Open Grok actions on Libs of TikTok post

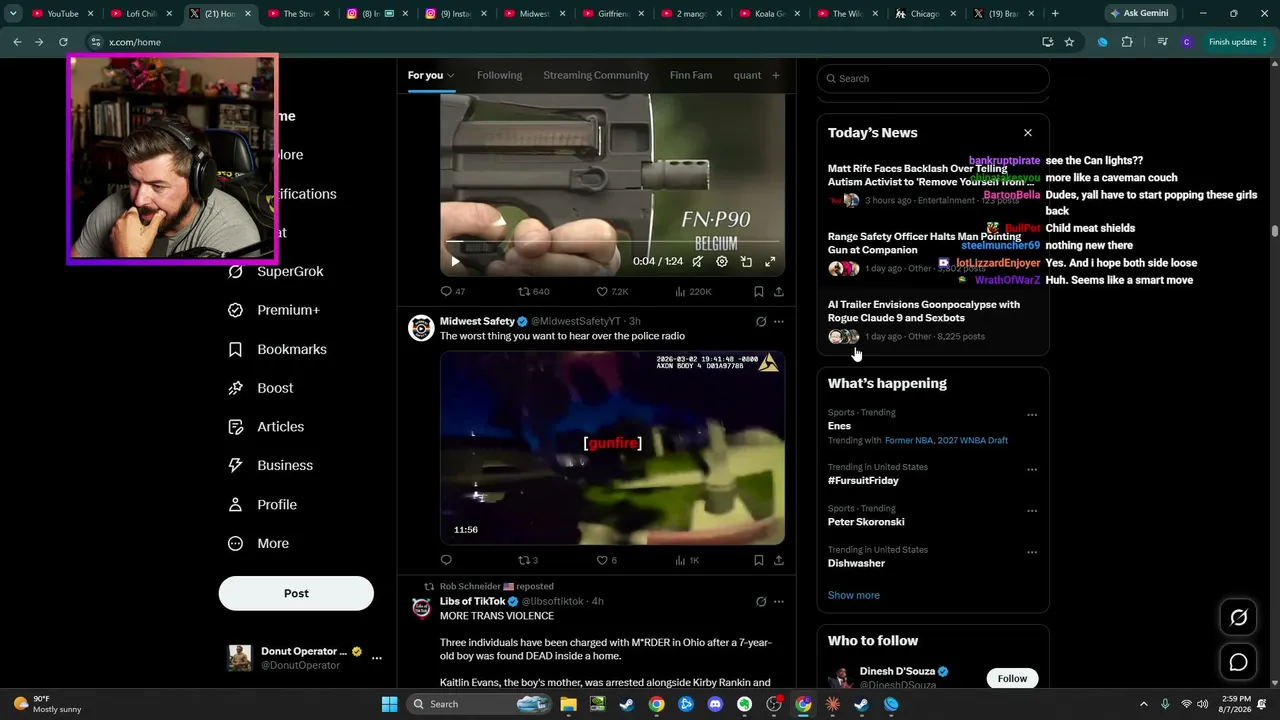point(761,602)
